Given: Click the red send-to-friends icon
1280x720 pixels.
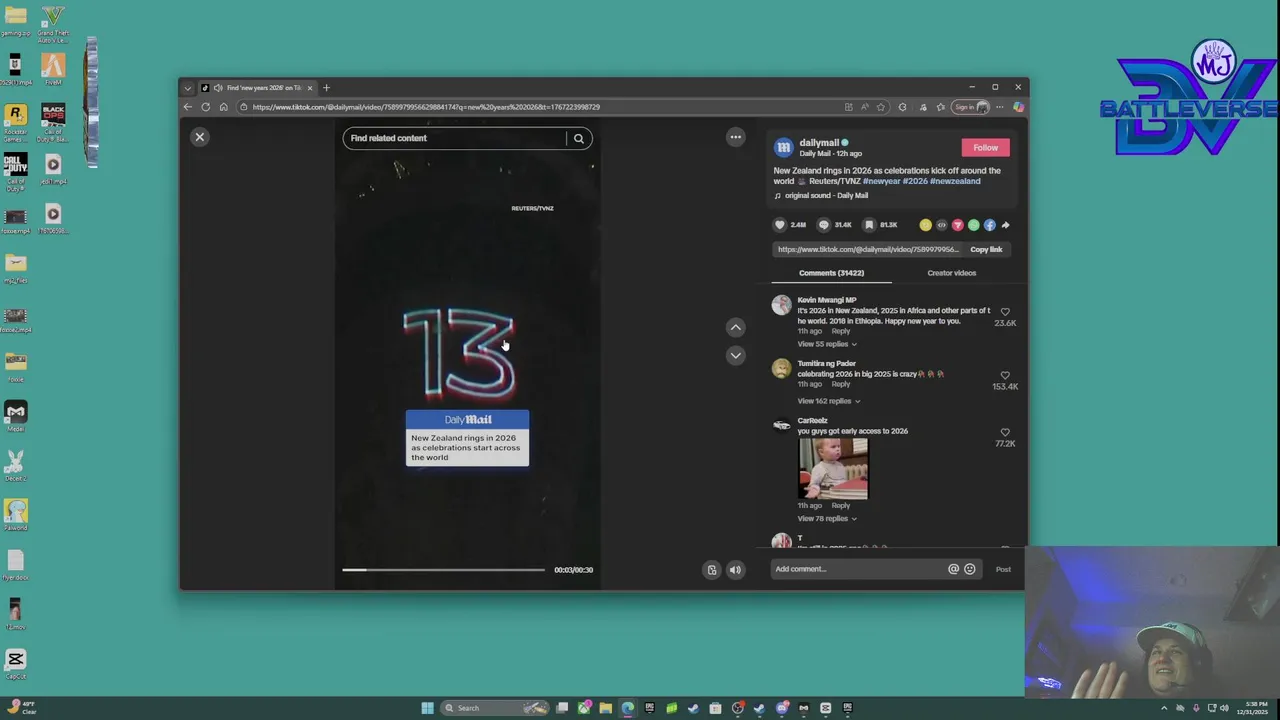Looking at the screenshot, I should (x=957, y=225).
